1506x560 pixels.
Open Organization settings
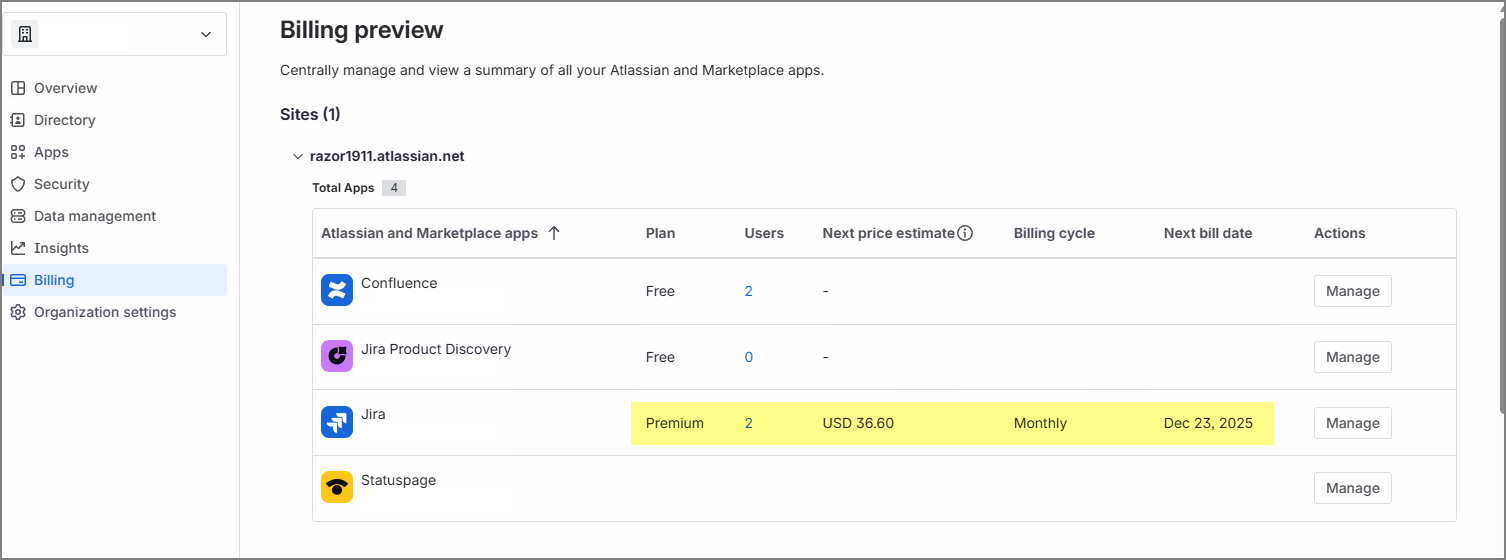pyautogui.click(x=104, y=312)
